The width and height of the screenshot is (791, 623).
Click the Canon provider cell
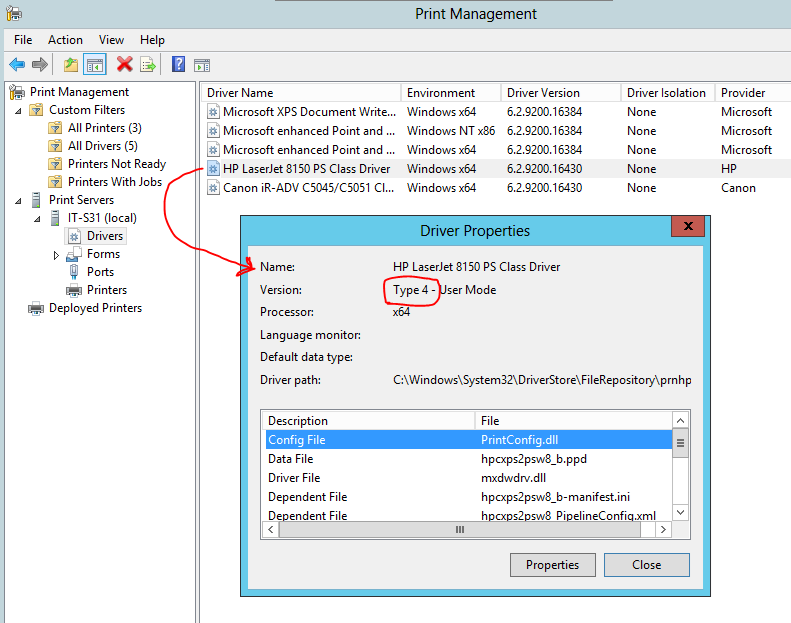click(738, 188)
